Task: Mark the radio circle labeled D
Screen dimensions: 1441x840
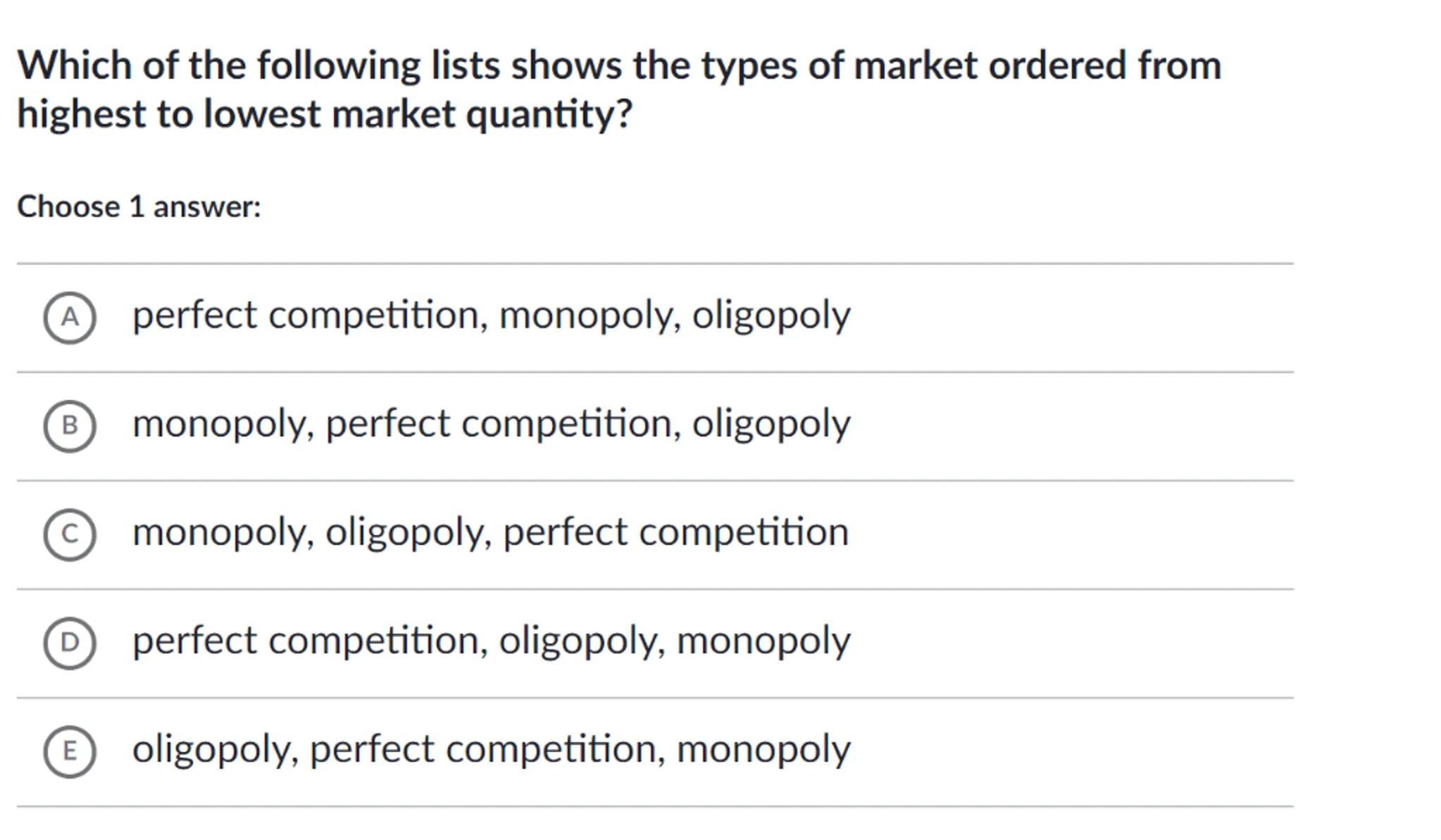Action: (70, 643)
